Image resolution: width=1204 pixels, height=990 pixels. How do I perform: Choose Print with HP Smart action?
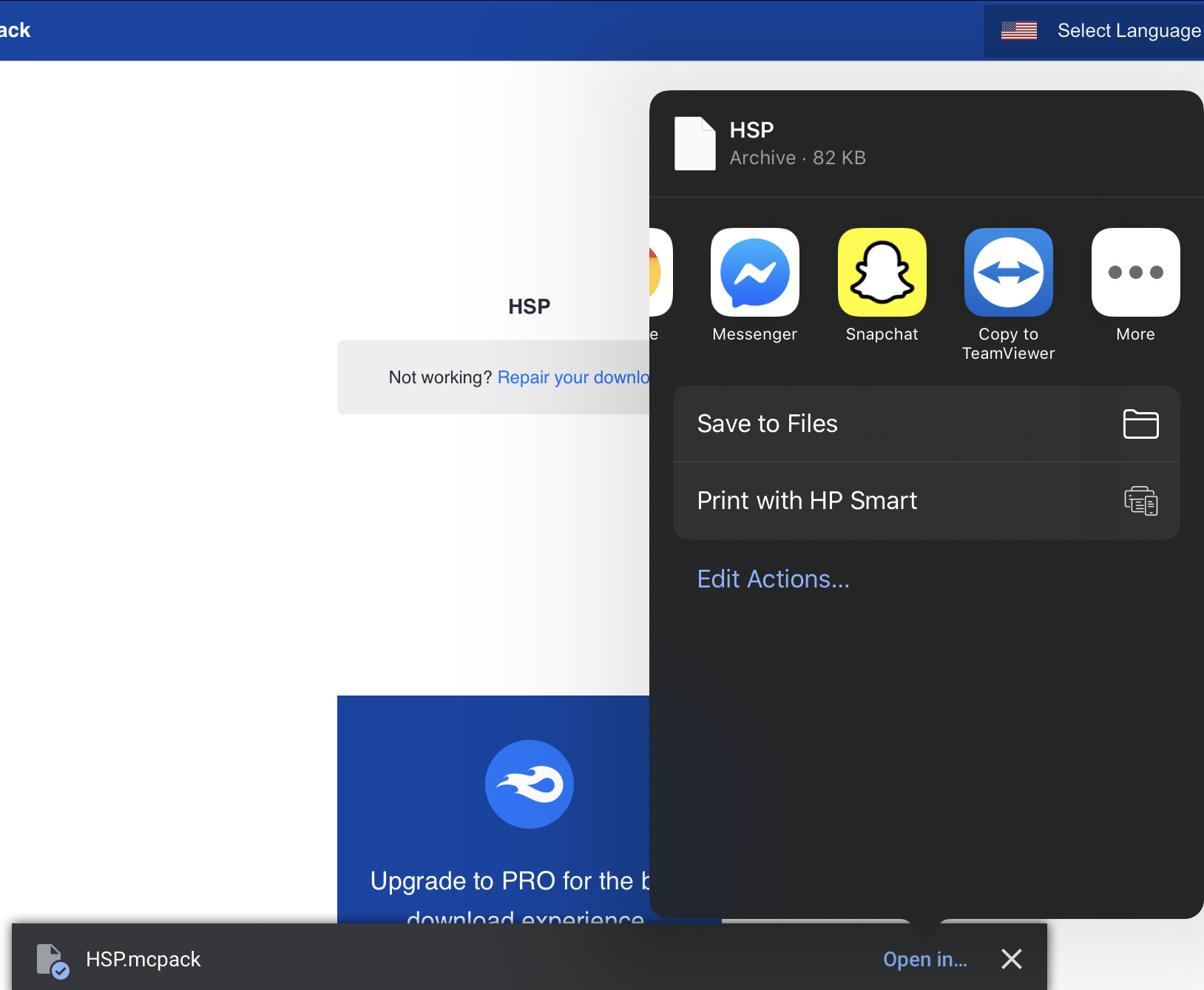[927, 501]
